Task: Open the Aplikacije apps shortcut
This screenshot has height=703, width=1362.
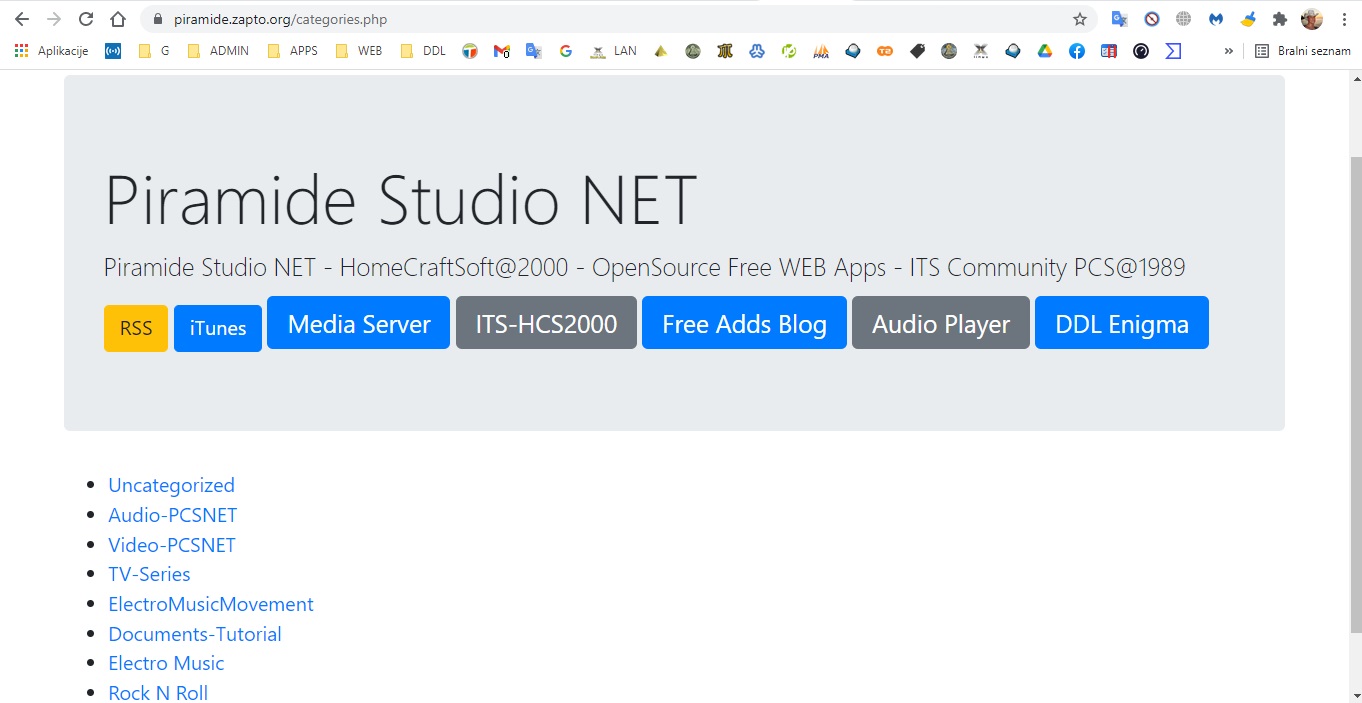Action: 51,51
